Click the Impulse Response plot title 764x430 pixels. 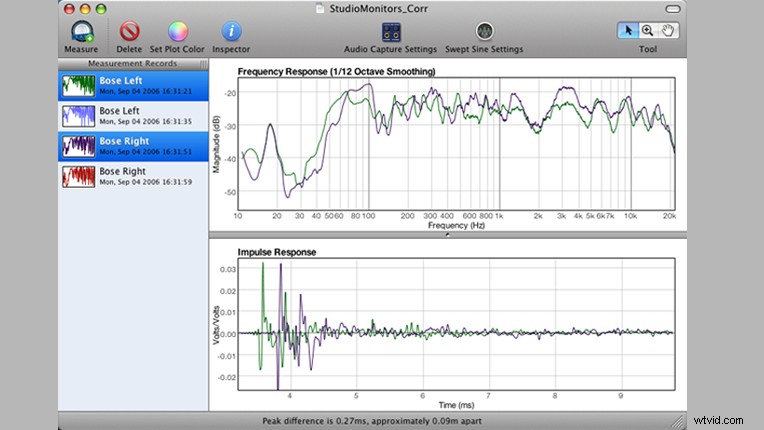pos(277,252)
